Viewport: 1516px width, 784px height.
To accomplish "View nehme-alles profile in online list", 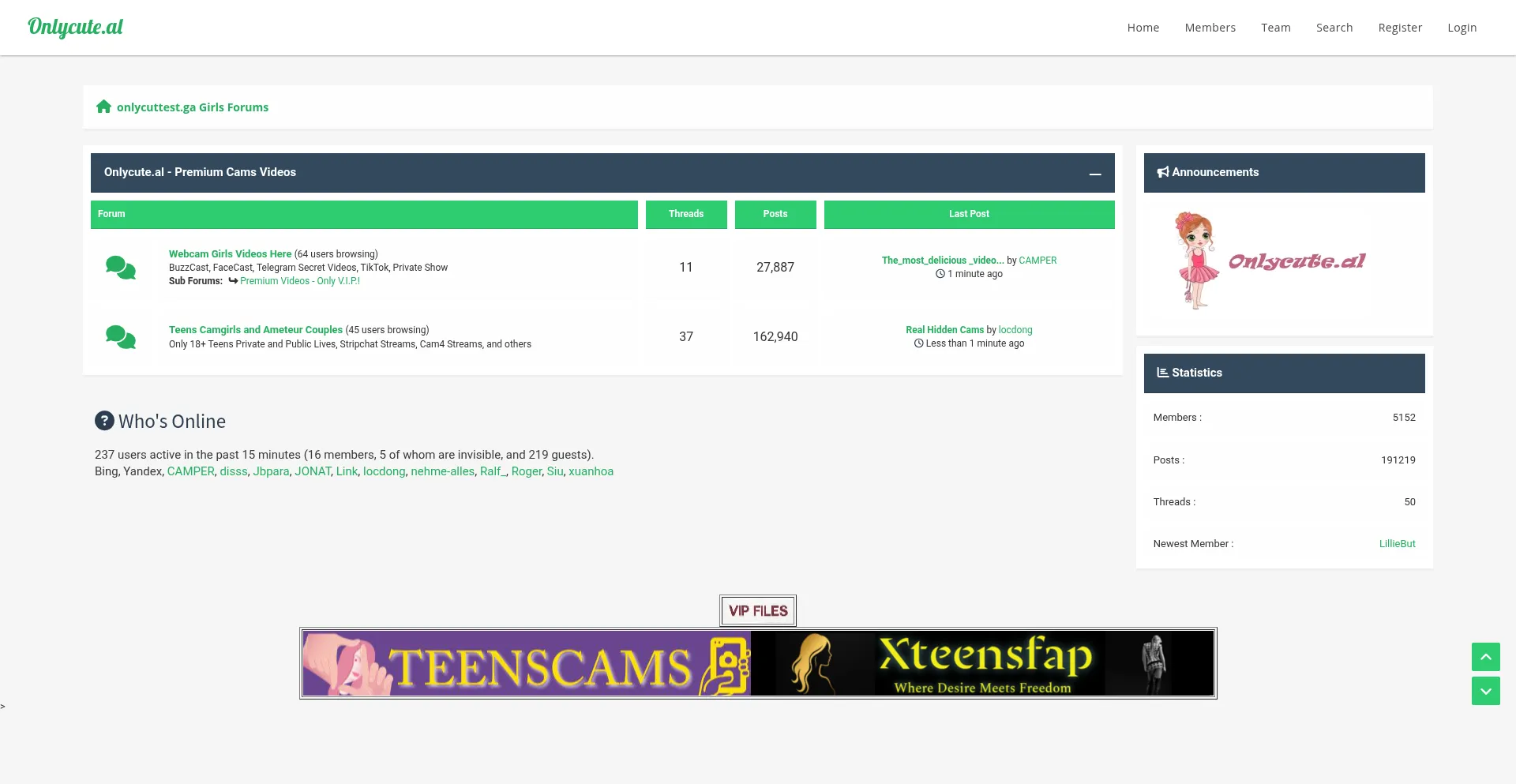I will pos(442,471).
